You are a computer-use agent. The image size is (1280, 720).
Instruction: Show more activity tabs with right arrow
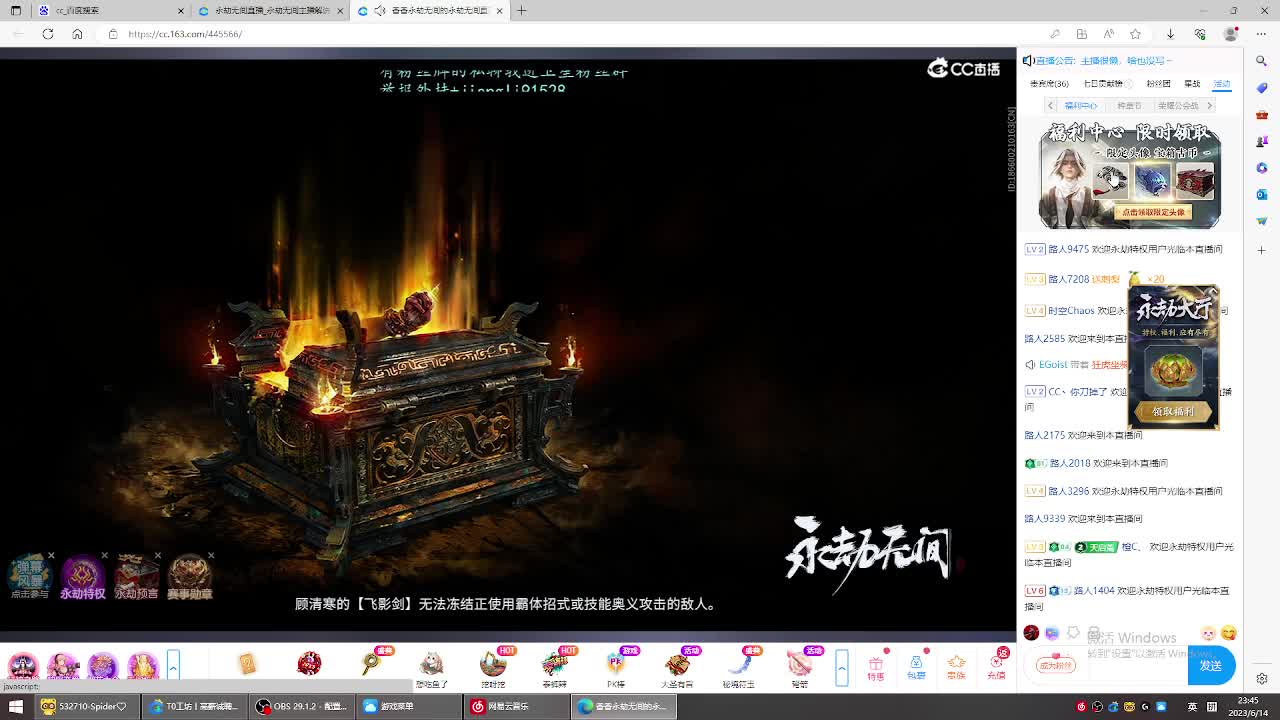click(1209, 105)
